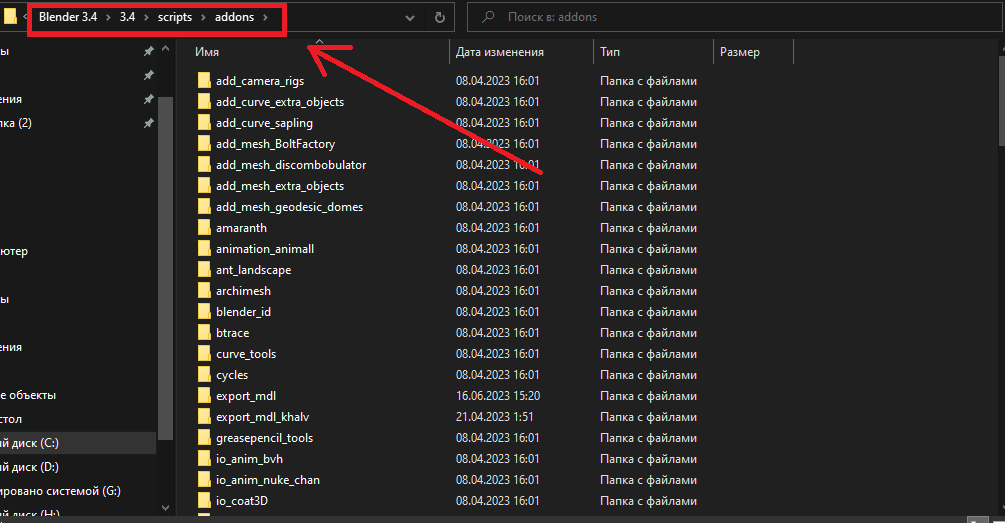The height and width of the screenshot is (523, 1005).
Task: Click the add_mesh_discombobulator folder name
Action: pos(291,165)
